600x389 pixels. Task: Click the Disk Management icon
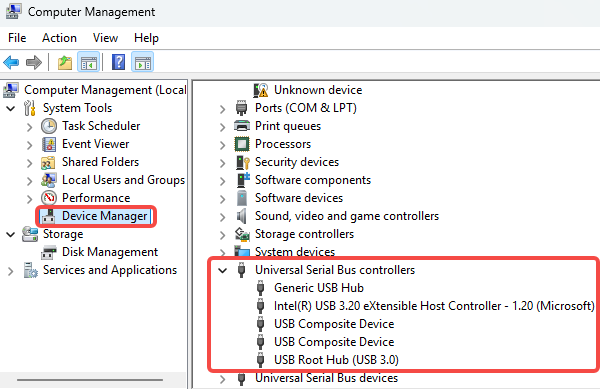click(49, 252)
